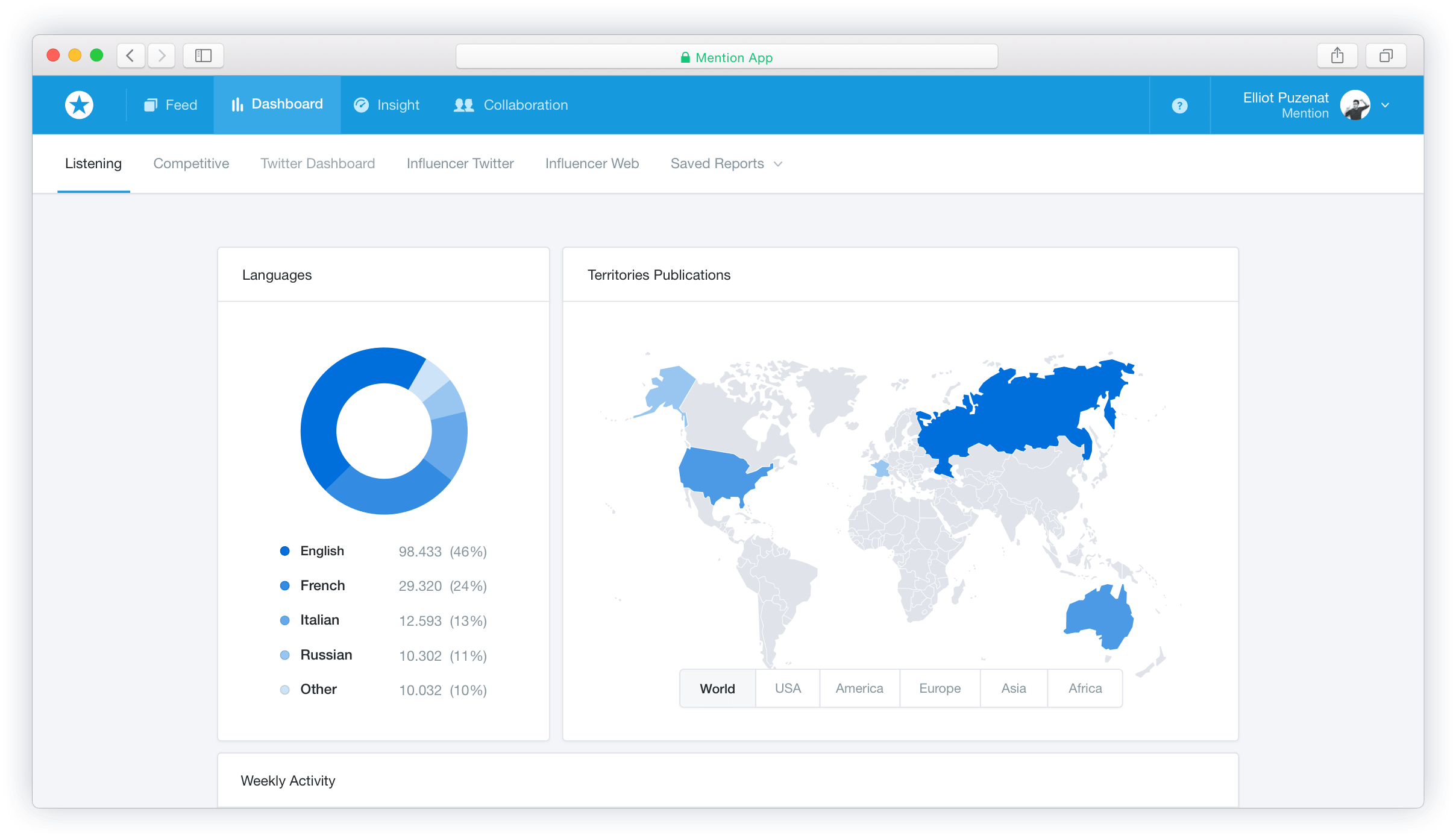Open the Collaboration people icon

[x=463, y=104]
